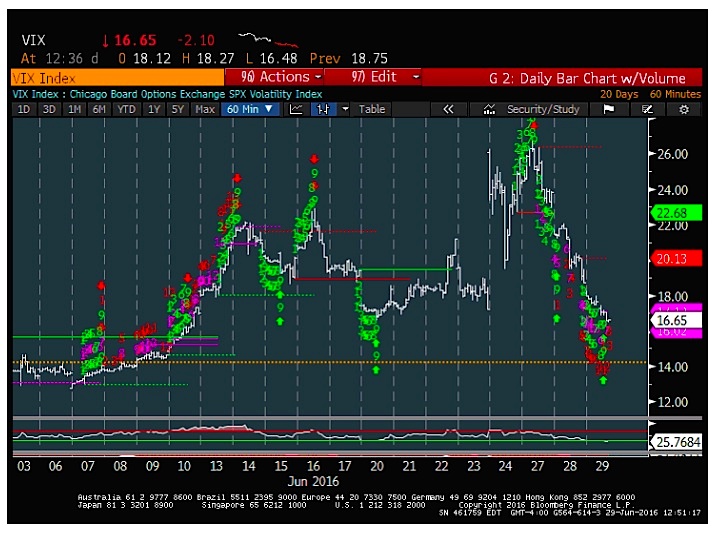The width and height of the screenshot is (715, 533).
Task: Click the Prev 18.75 value in header
Action: click(x=349, y=58)
